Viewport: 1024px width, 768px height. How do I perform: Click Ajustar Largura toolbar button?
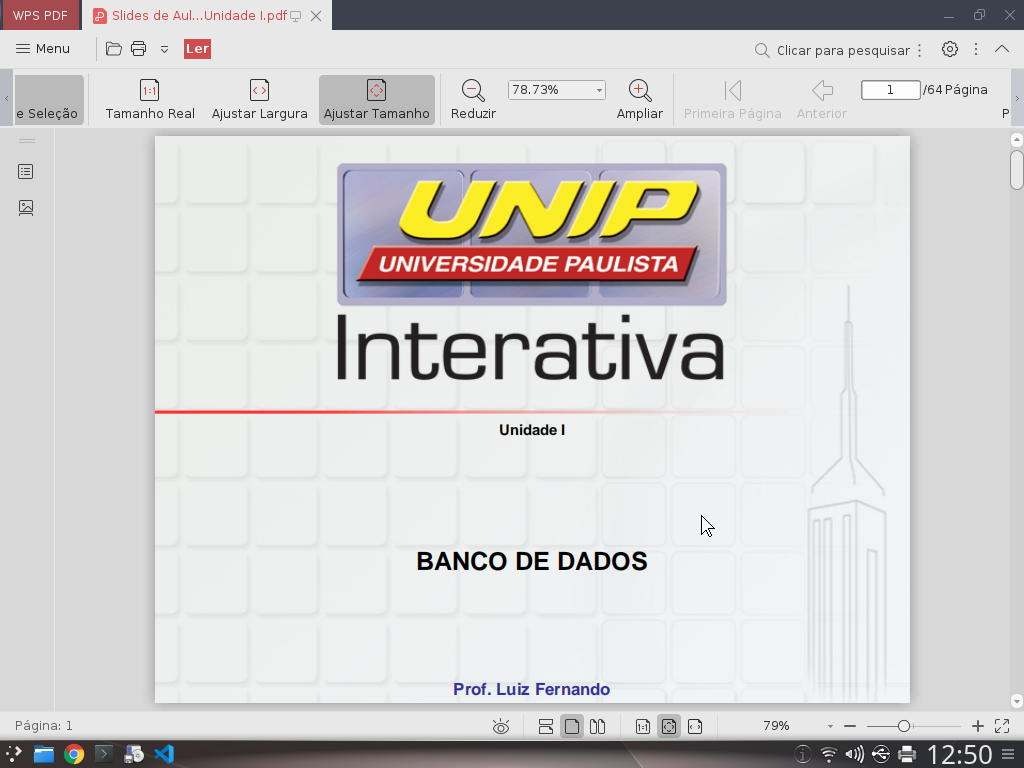click(259, 100)
